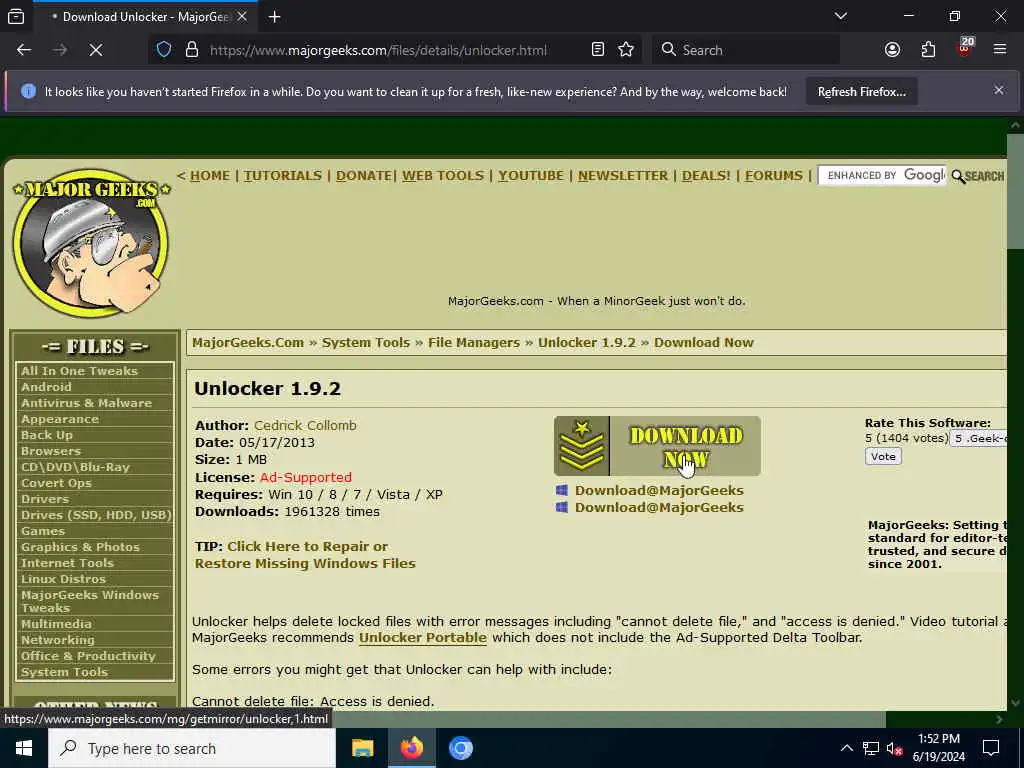Click Here to Repair Windows Files tip link
This screenshot has height=768, width=1024.
coord(305,554)
